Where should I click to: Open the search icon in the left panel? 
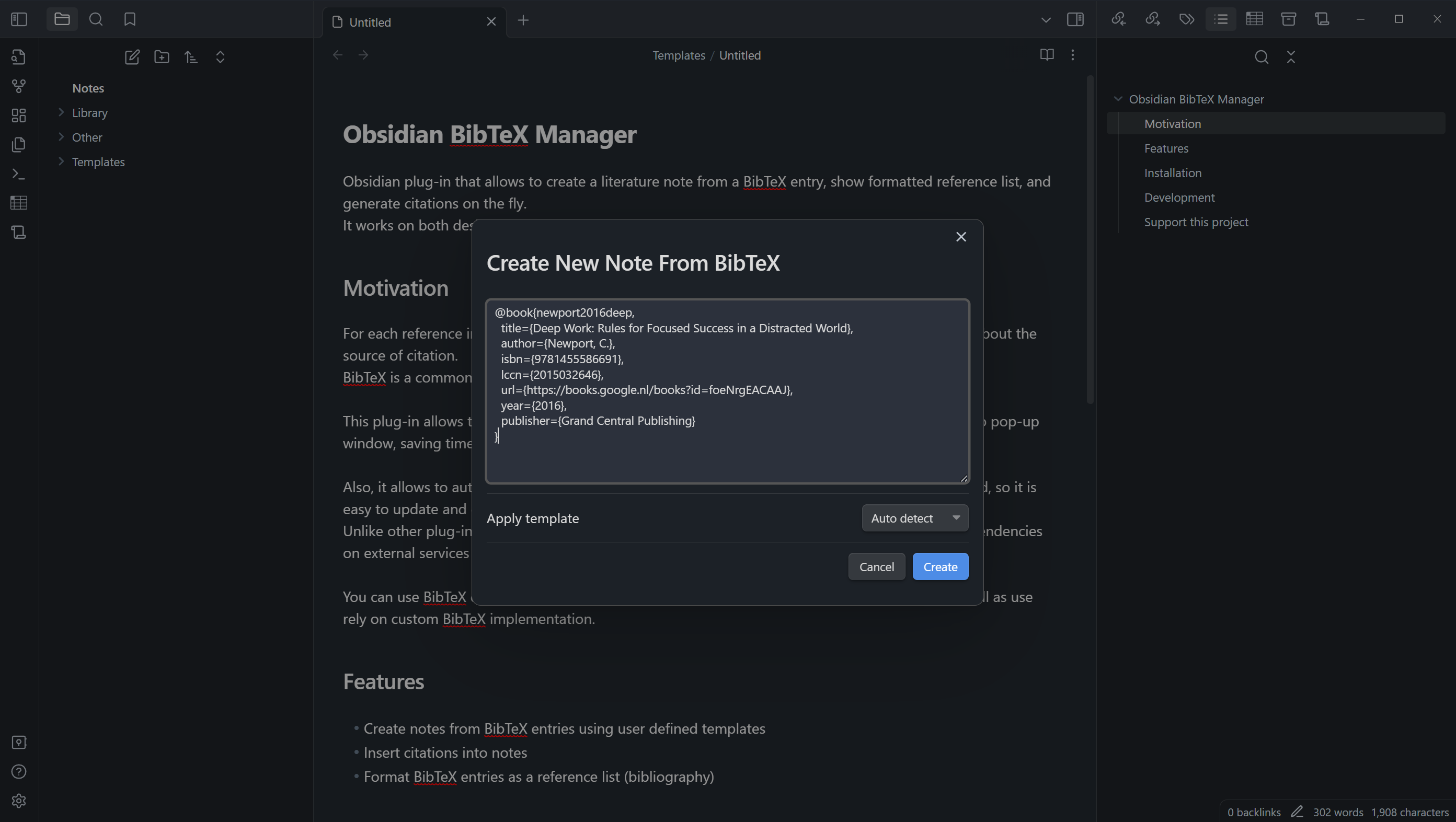96,19
